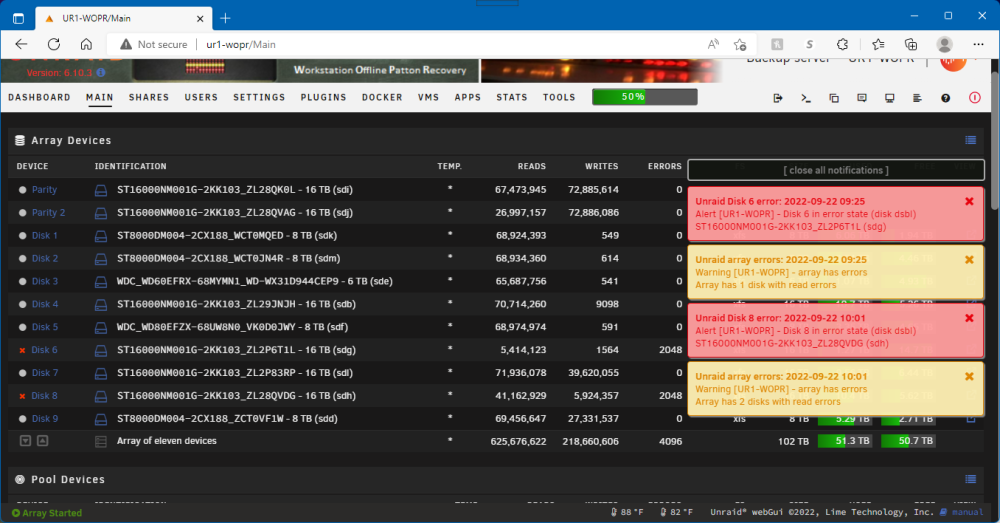The image size is (1000, 523).
Task: Click close all notifications
Action: point(836,170)
